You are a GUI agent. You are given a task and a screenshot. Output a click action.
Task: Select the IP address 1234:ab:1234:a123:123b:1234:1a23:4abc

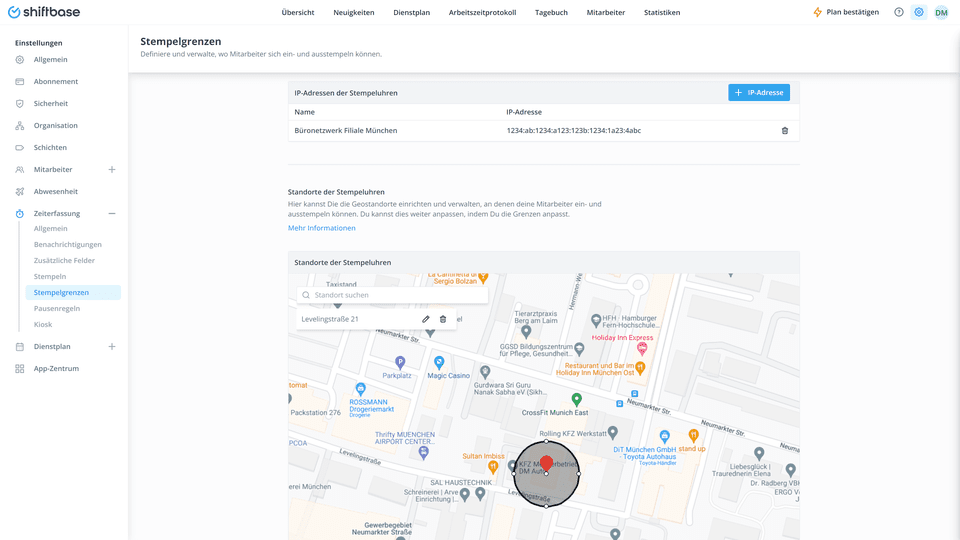click(574, 130)
